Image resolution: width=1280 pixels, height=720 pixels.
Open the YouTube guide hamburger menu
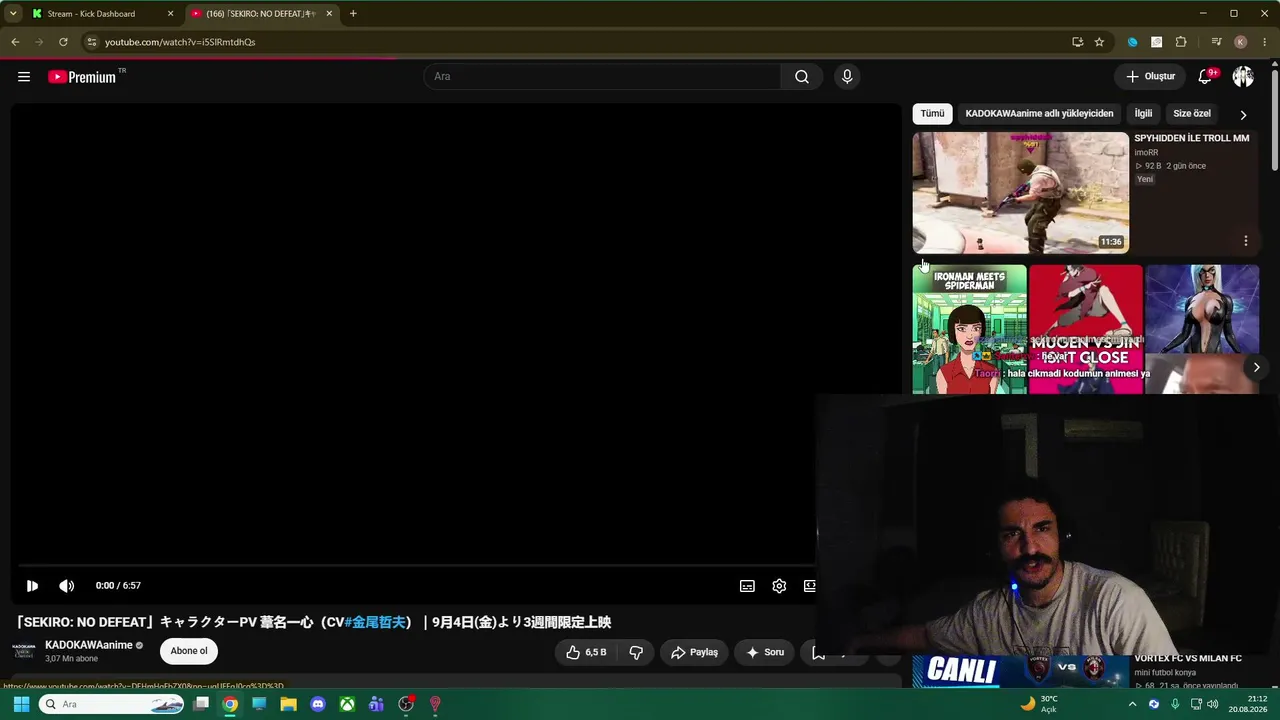click(x=24, y=77)
